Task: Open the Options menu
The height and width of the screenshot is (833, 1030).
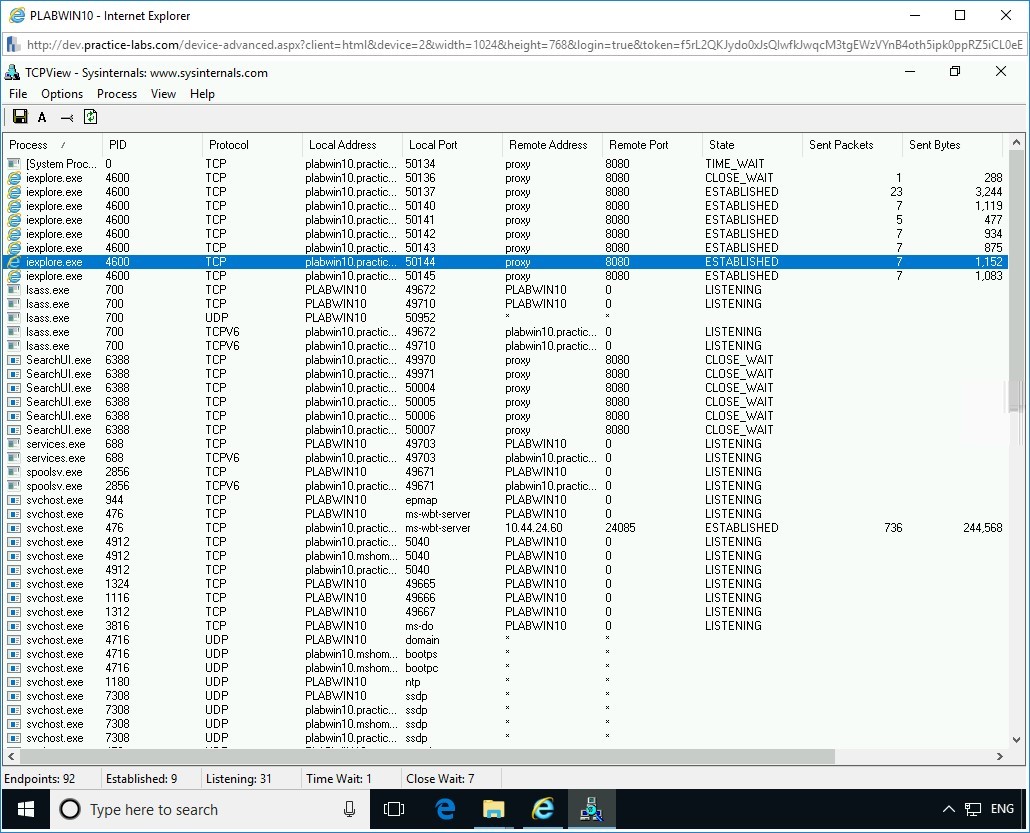Action: coord(62,93)
